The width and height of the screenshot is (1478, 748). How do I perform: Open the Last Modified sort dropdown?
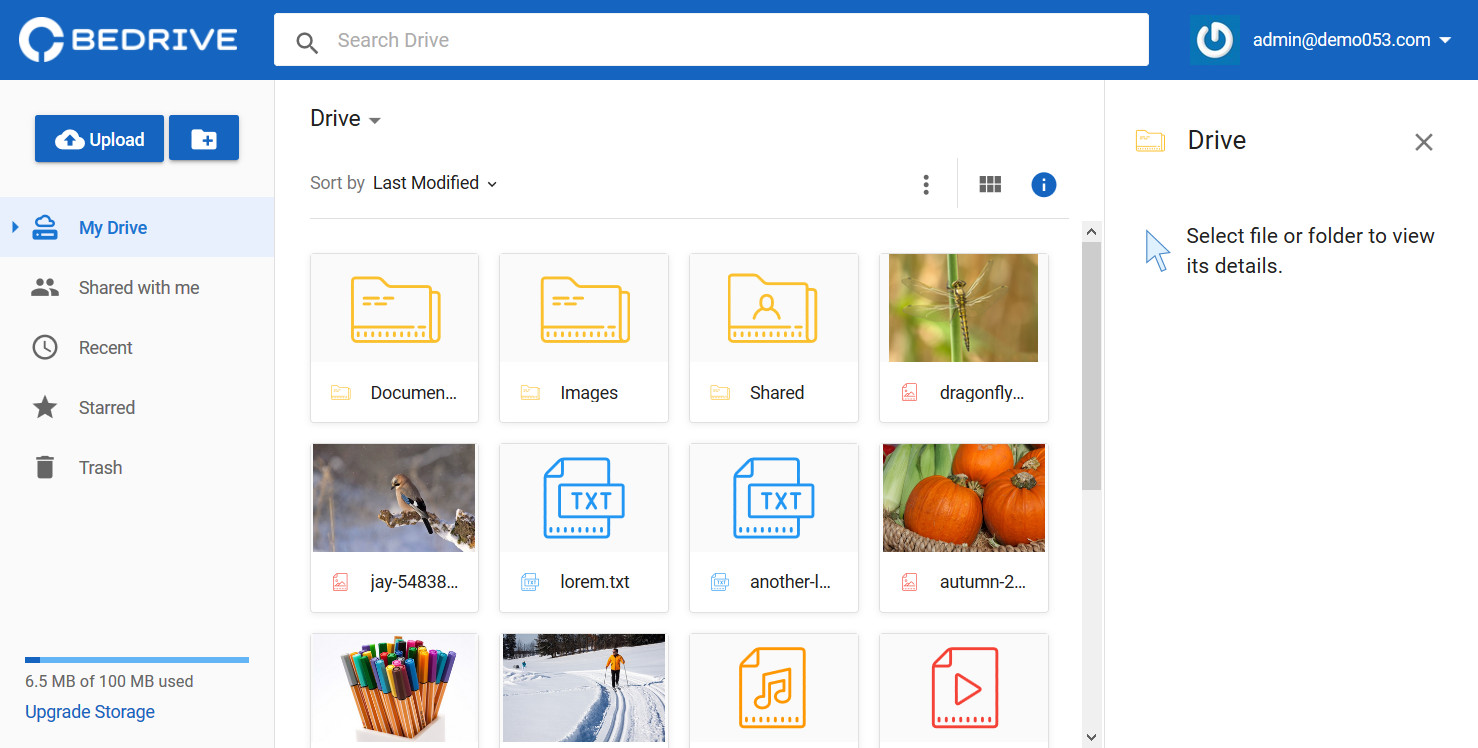pyautogui.click(x=435, y=183)
